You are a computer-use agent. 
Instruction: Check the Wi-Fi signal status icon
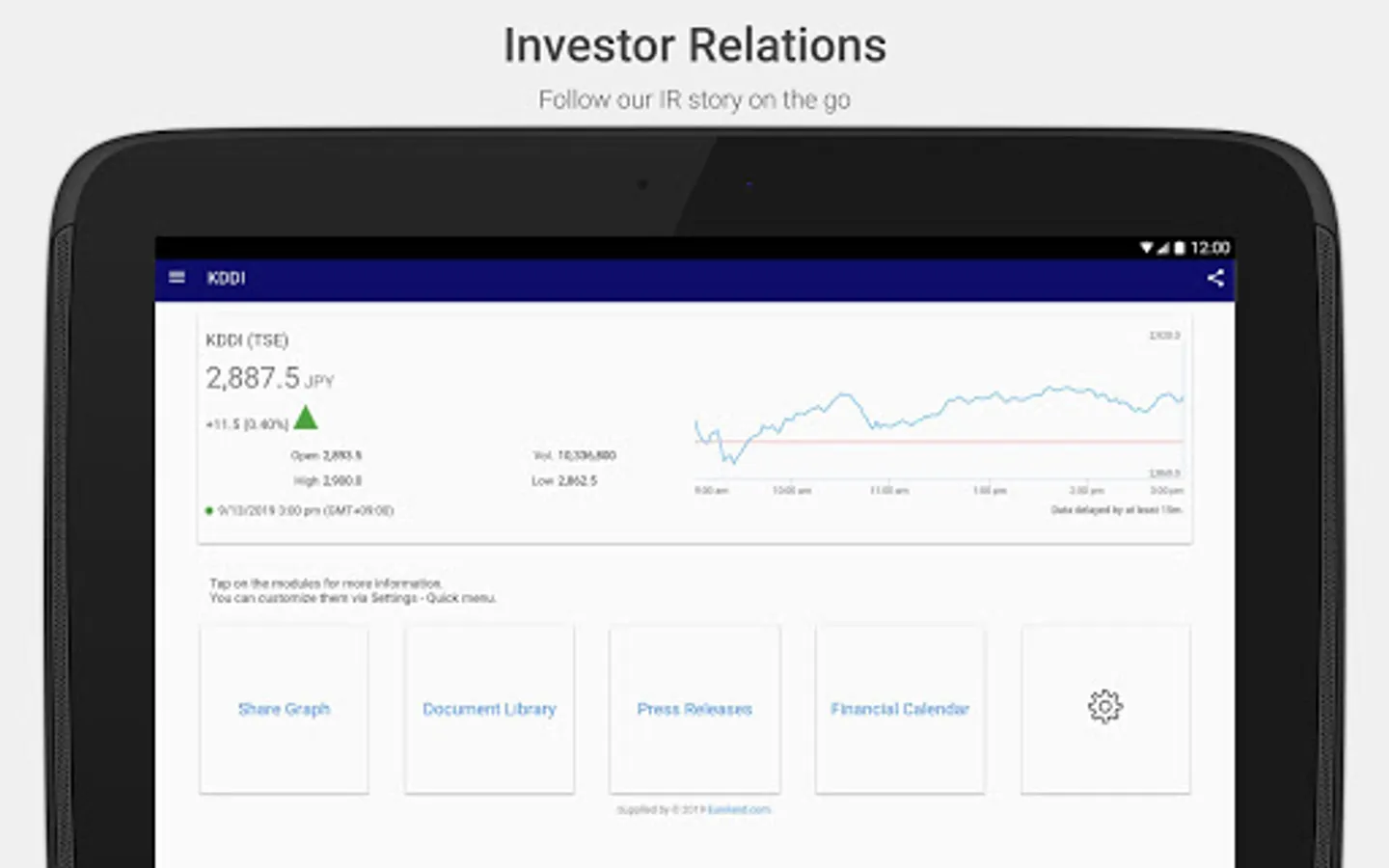tap(1146, 248)
